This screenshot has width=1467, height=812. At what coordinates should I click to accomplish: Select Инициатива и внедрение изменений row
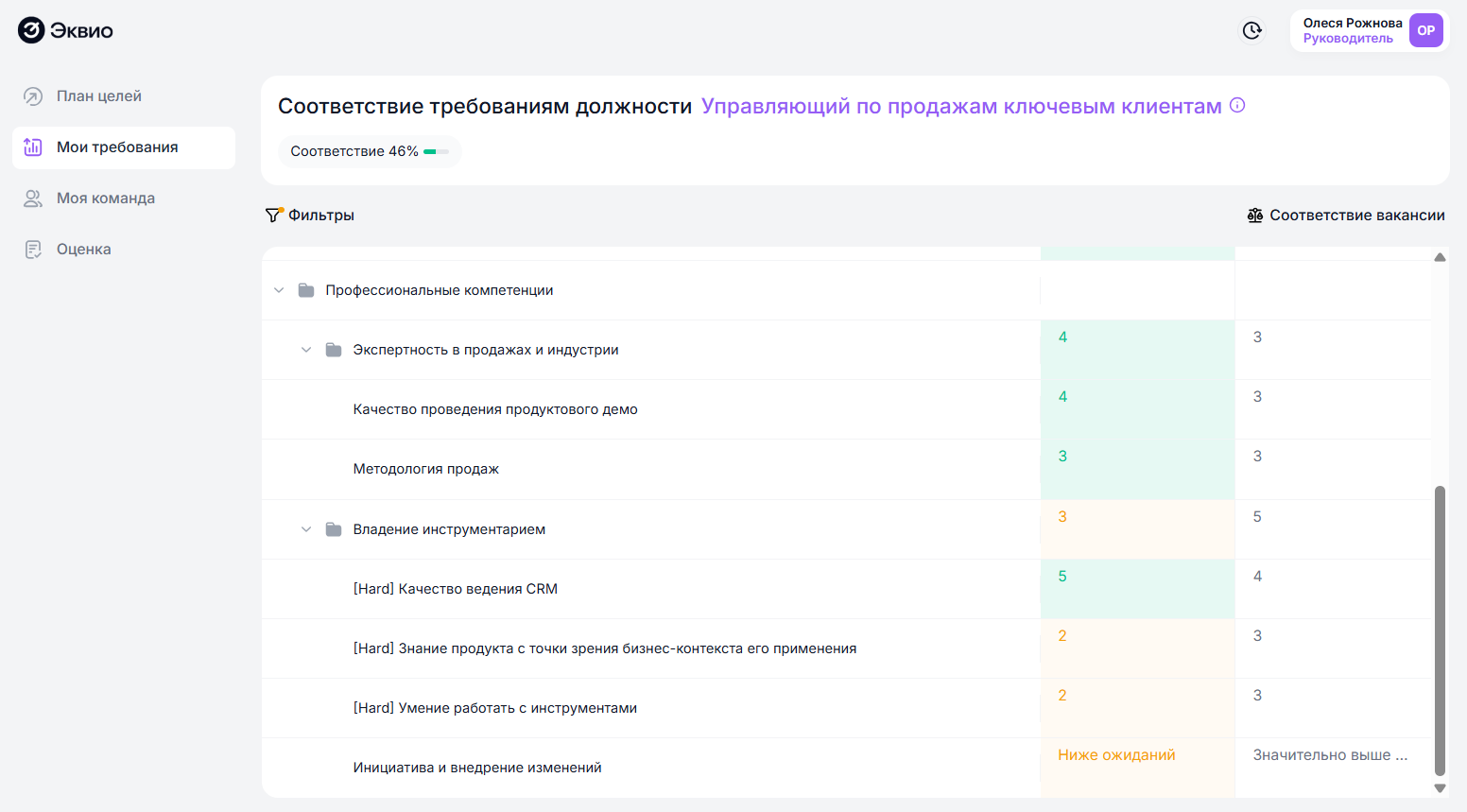846,768
